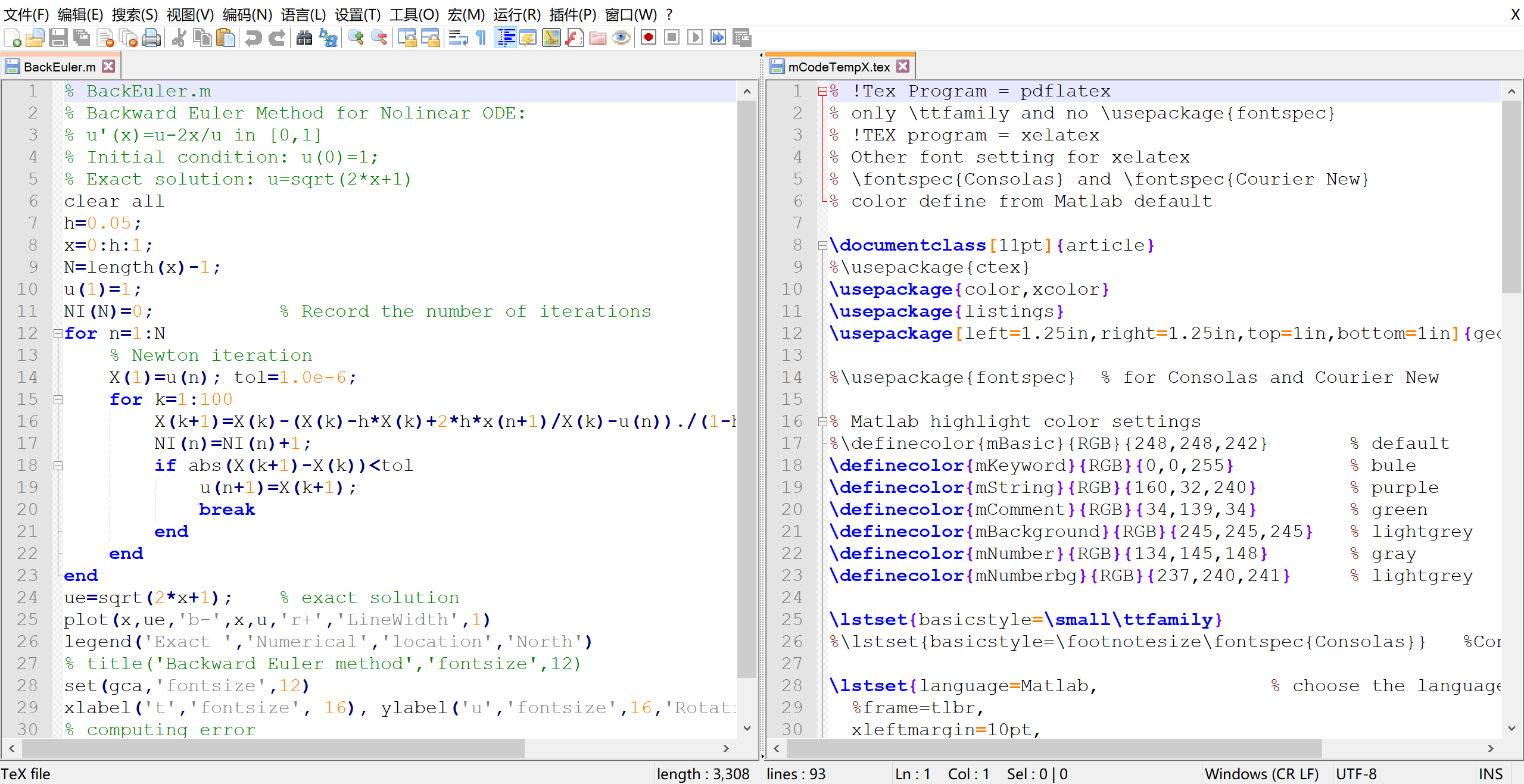Viewport: 1524px width, 784px height.
Task: Open the Function List panel icon
Action: coord(574,38)
